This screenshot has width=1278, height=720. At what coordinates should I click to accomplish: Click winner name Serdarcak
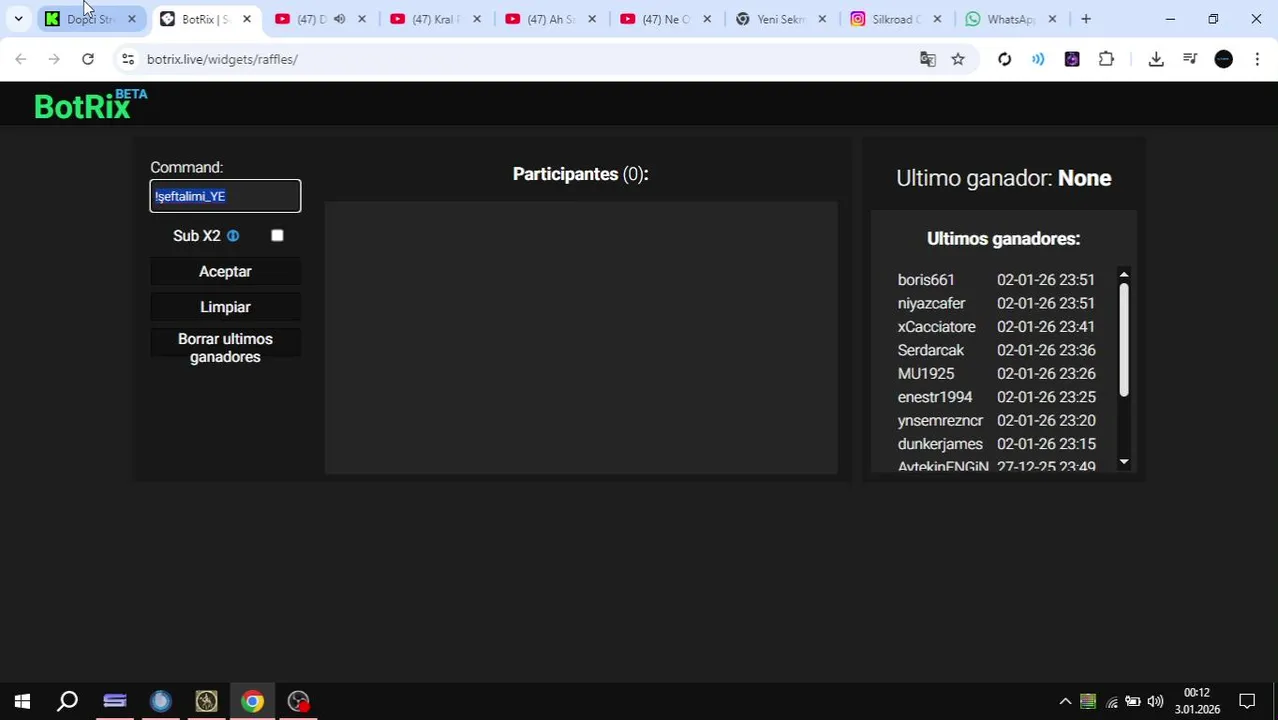[931, 350]
